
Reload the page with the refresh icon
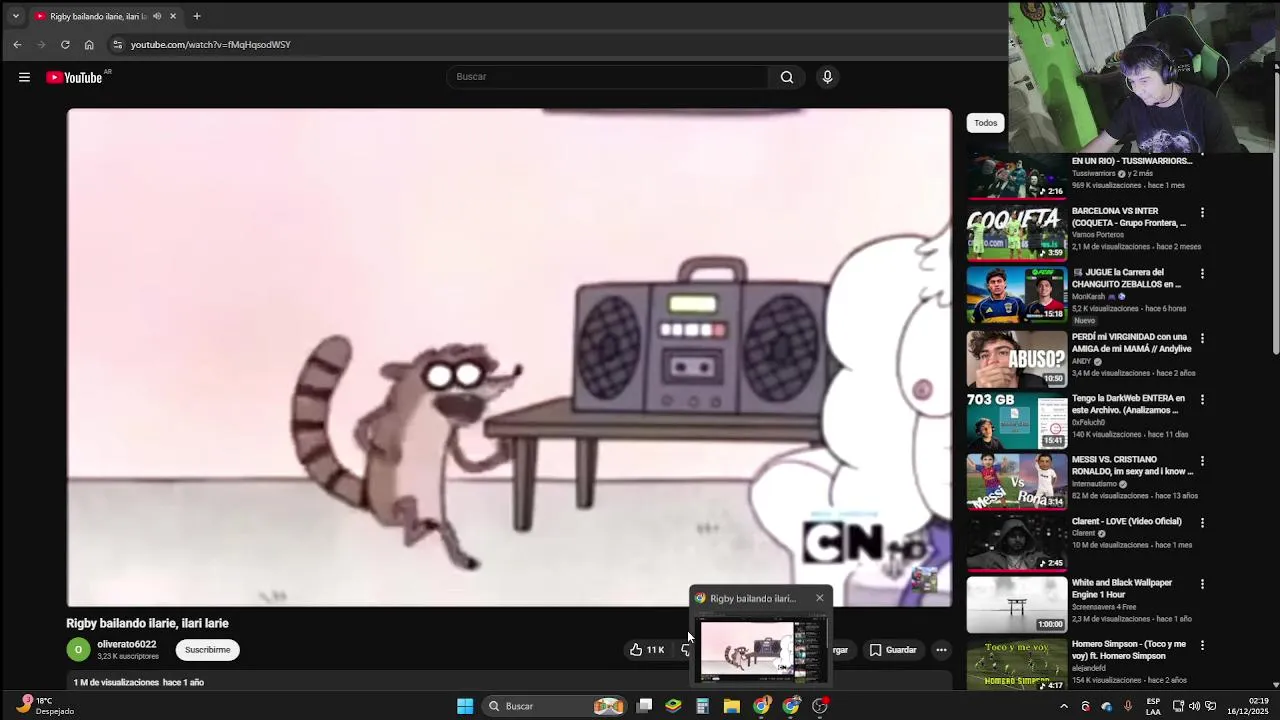[x=65, y=44]
